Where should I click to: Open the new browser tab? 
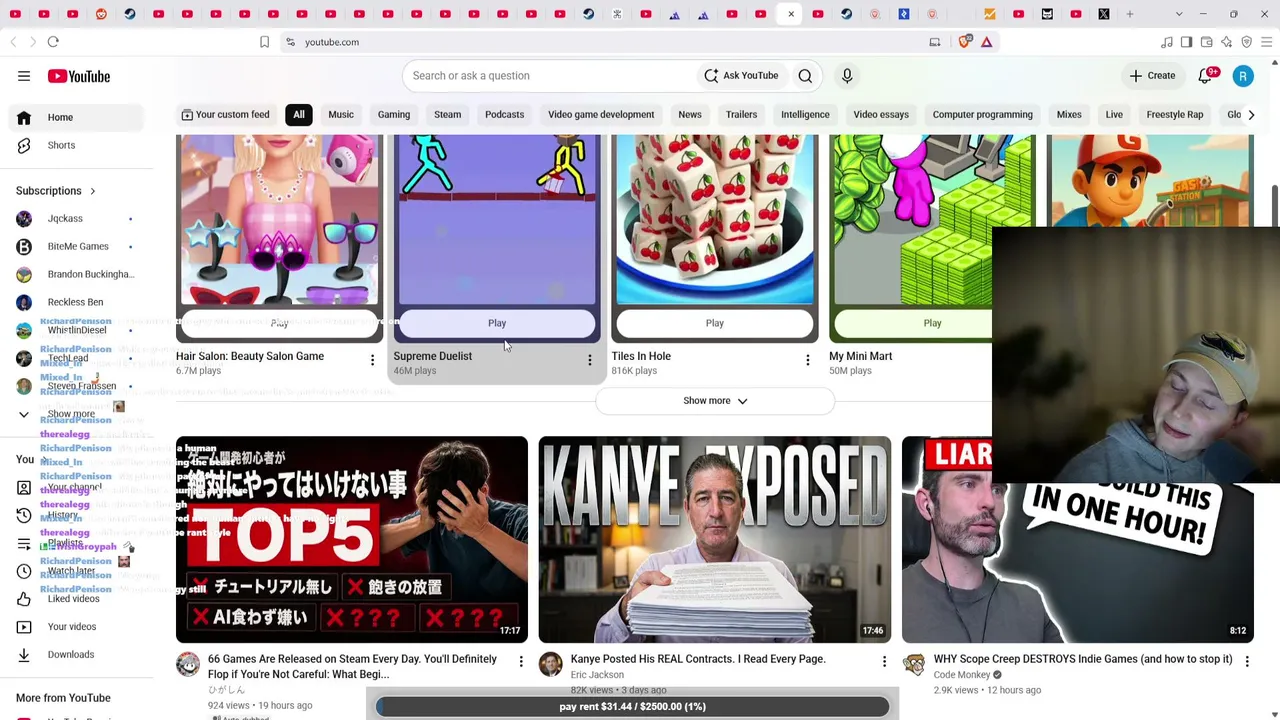(x=1130, y=14)
